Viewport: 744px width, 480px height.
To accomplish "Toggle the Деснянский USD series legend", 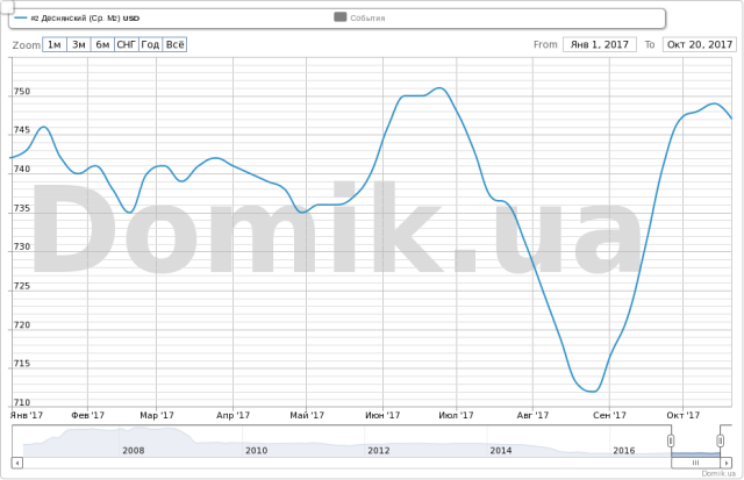I will [77, 18].
